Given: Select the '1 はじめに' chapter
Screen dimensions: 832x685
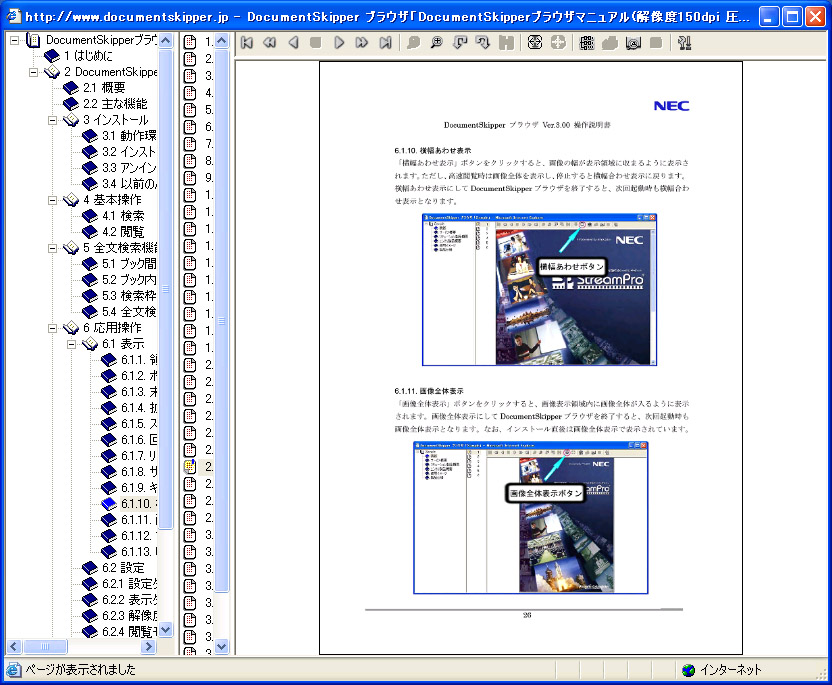Looking at the screenshot, I should 88,56.
